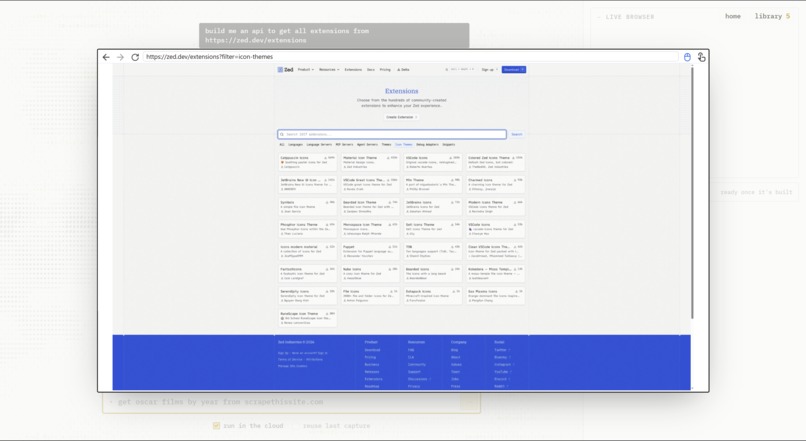Image resolution: width=806 pixels, height=441 pixels.
Task: Select the Snippets filter tab
Action: (449, 144)
